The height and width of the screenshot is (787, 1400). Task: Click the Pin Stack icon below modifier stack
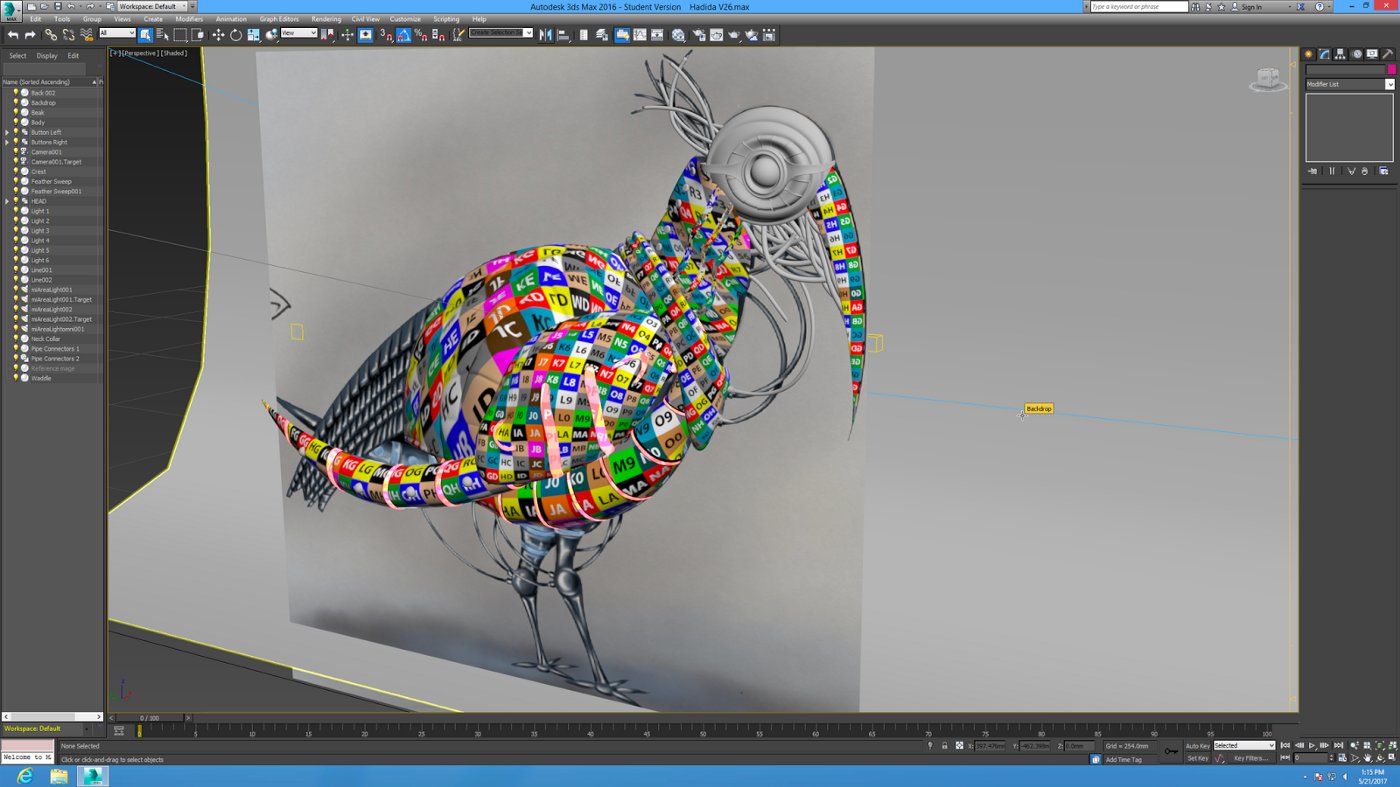click(1314, 171)
